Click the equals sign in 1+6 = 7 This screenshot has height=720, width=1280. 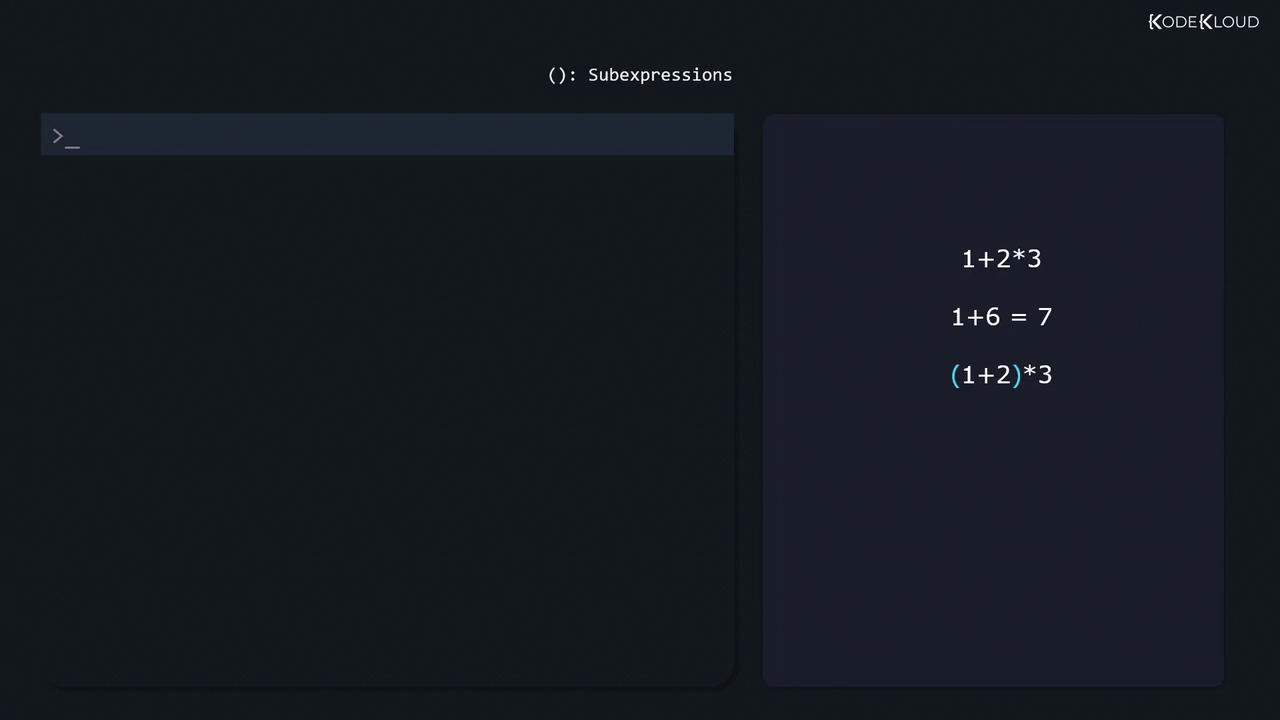click(1019, 317)
